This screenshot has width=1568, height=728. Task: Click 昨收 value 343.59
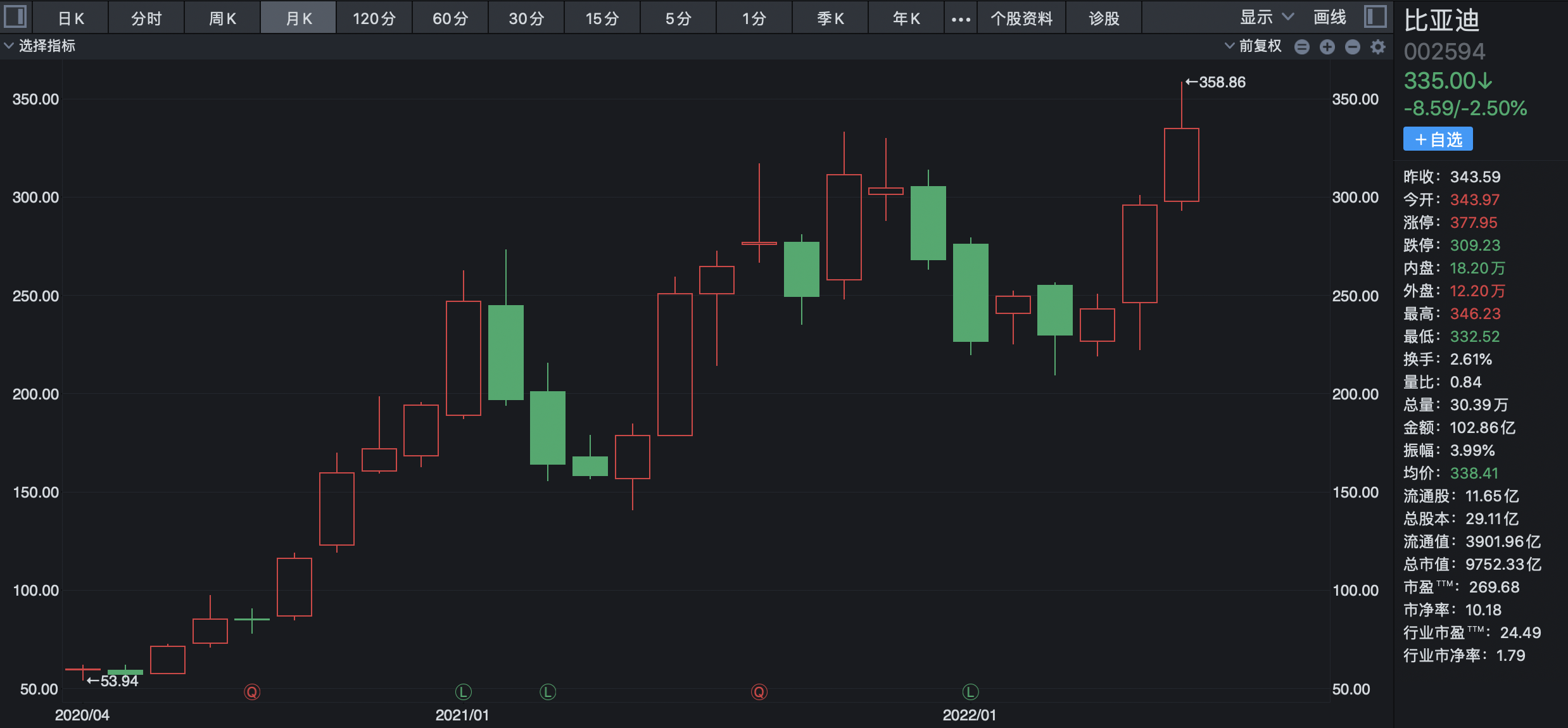click(1476, 177)
